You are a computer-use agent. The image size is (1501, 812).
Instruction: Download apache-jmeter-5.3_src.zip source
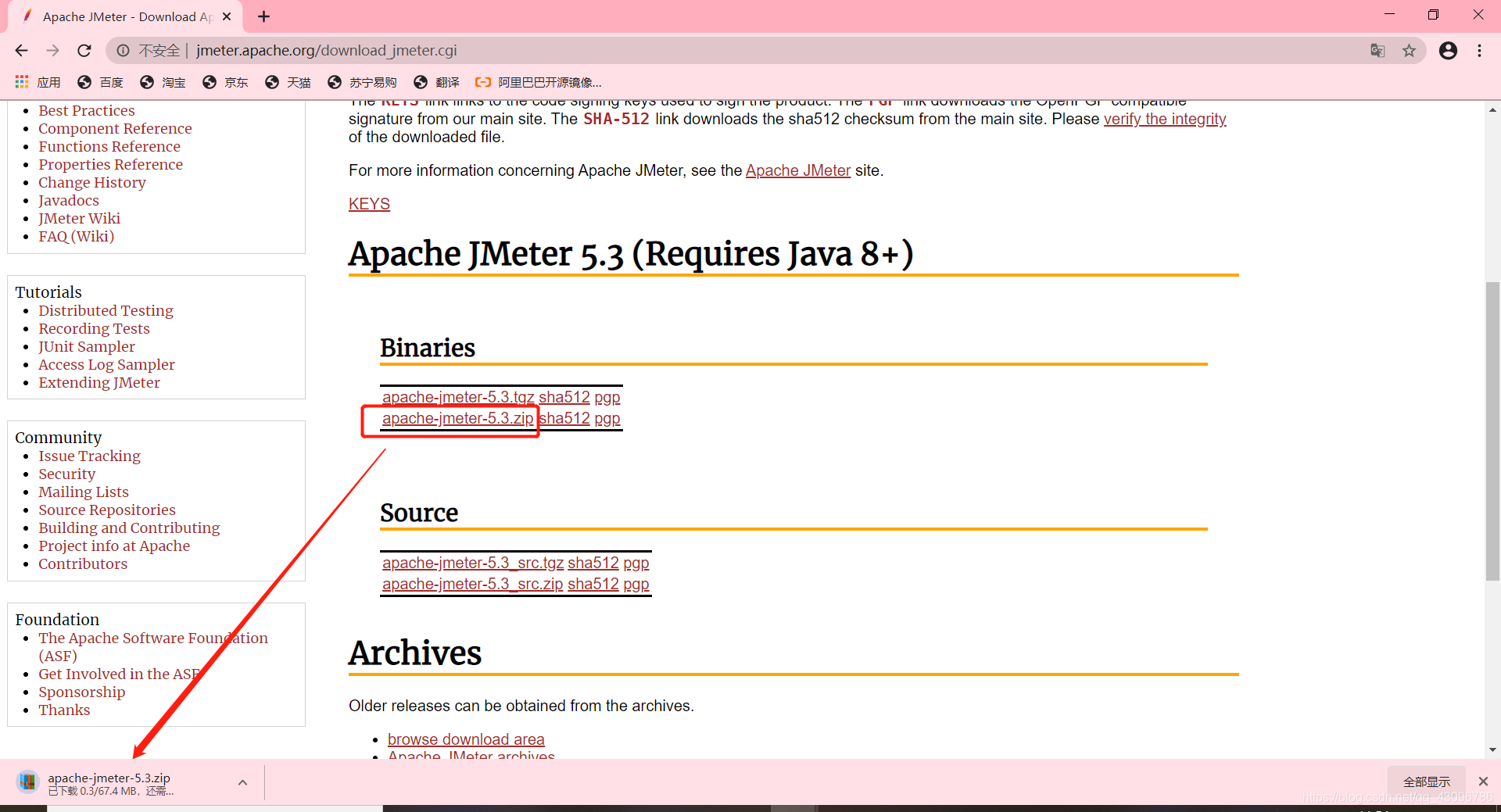point(472,585)
